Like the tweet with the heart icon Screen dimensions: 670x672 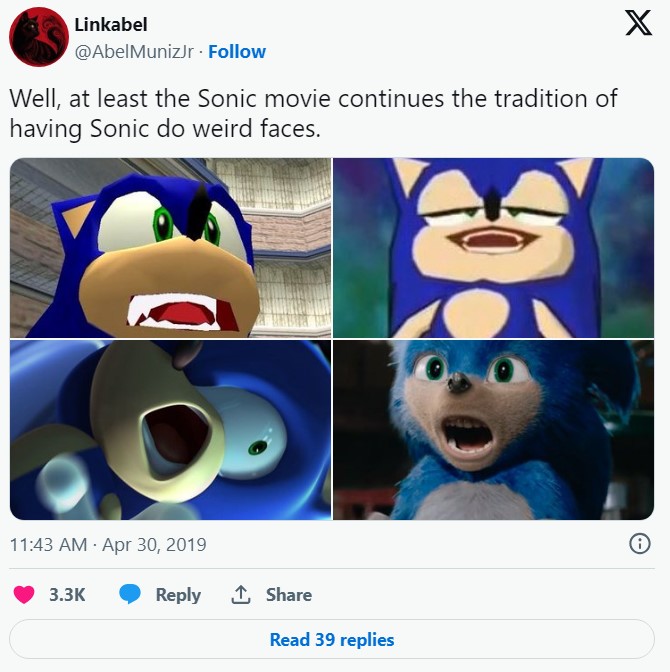[x=24, y=594]
